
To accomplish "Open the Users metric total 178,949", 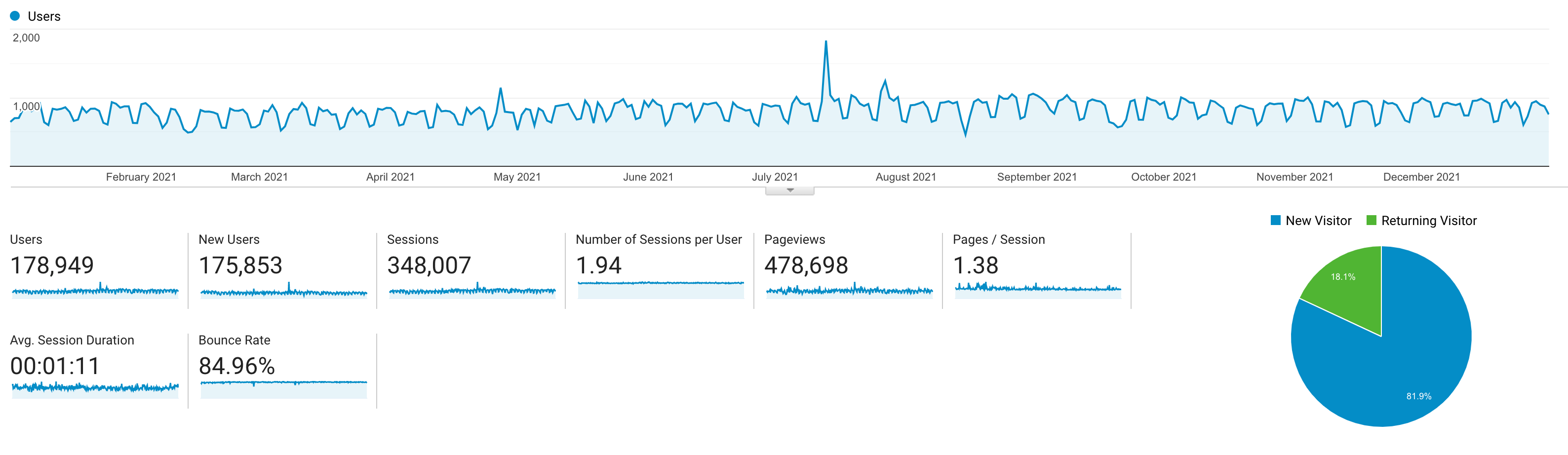I will coord(52,266).
